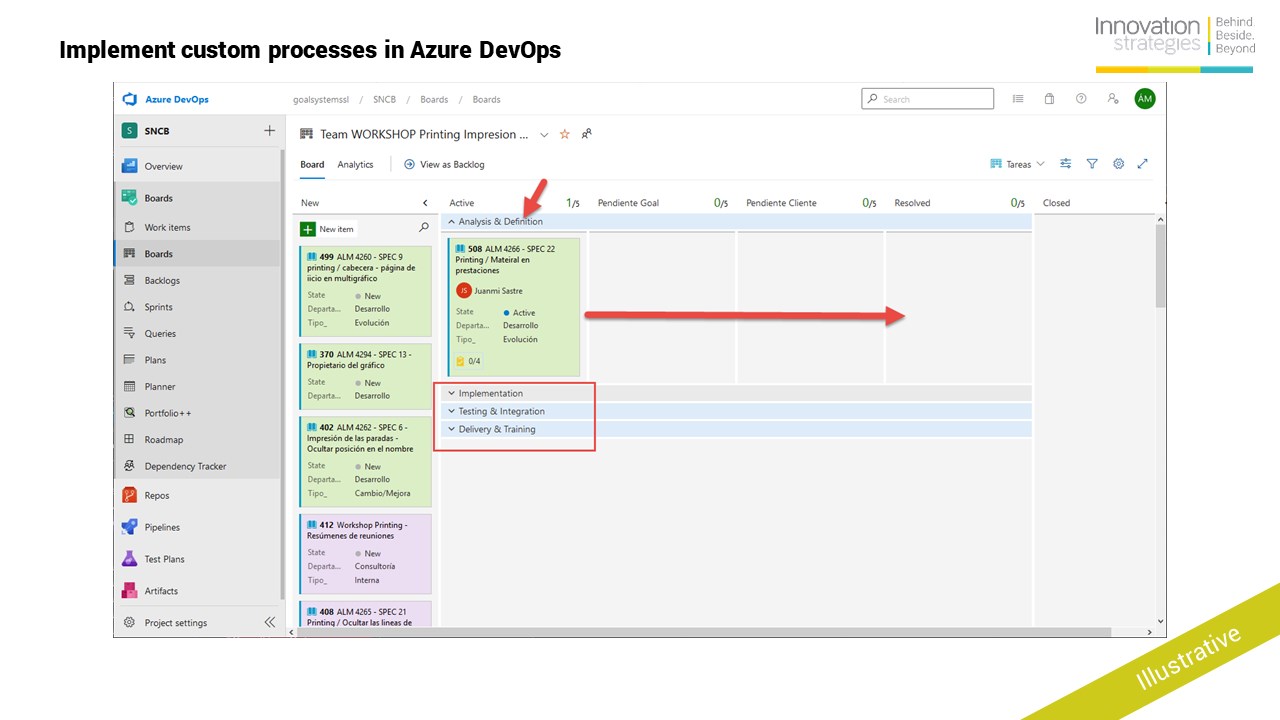Open card 402 ALM 4262 - SPEC 6
The height and width of the screenshot is (720, 1280).
[365, 462]
